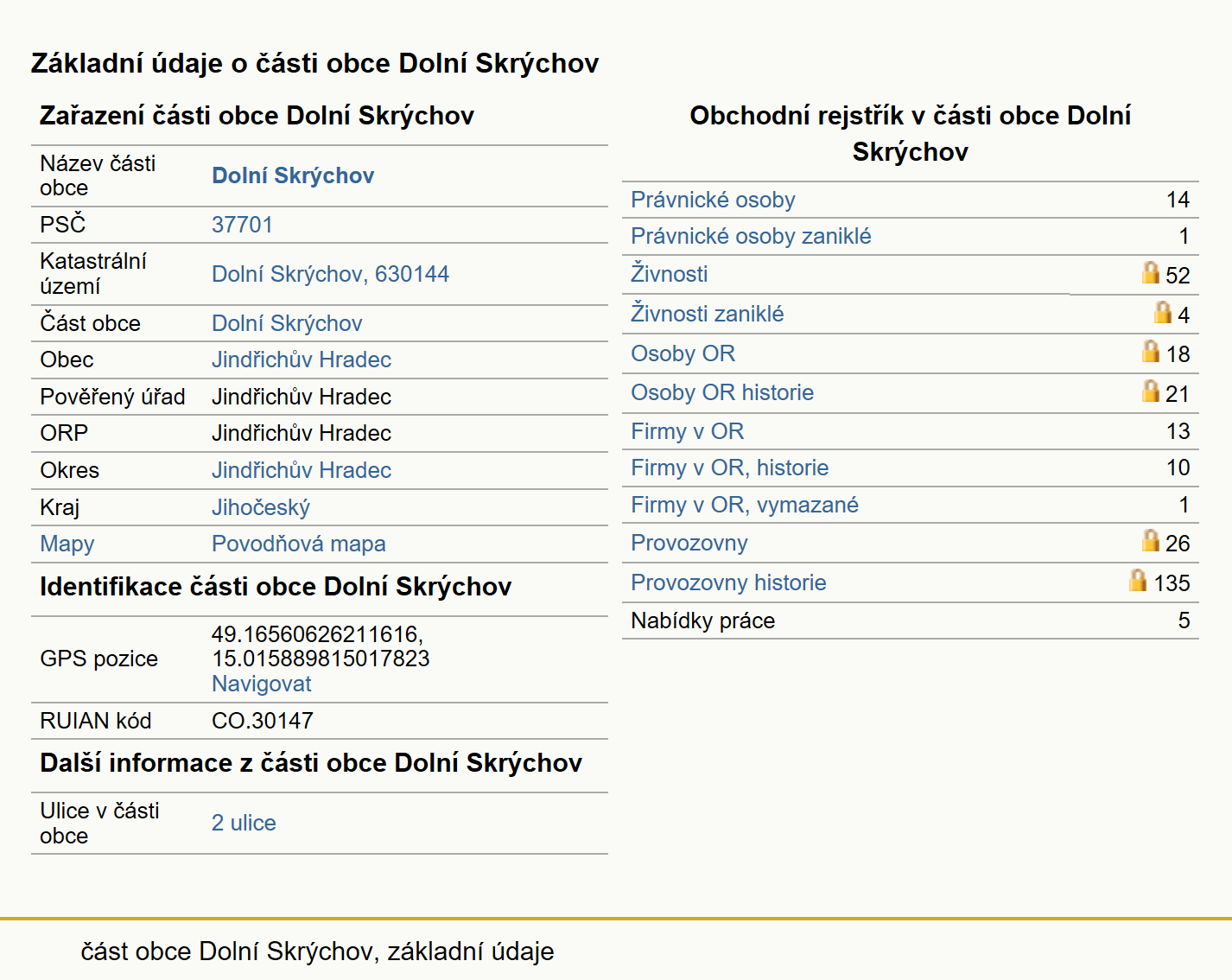Click the lock icon beside Živnosti count
The width and height of the screenshot is (1232, 980).
pos(1150,273)
